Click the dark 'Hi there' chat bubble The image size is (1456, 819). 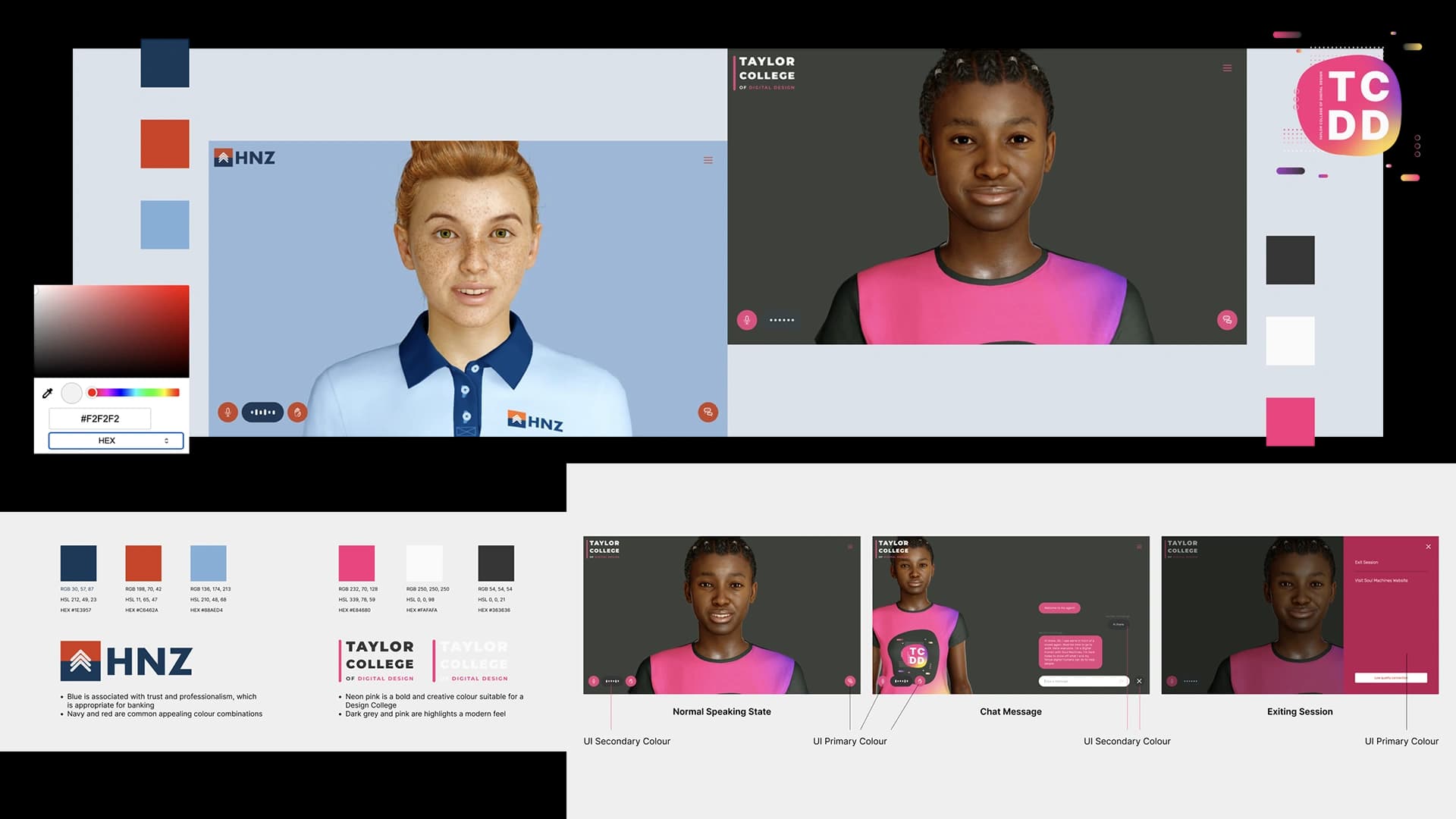[1119, 624]
